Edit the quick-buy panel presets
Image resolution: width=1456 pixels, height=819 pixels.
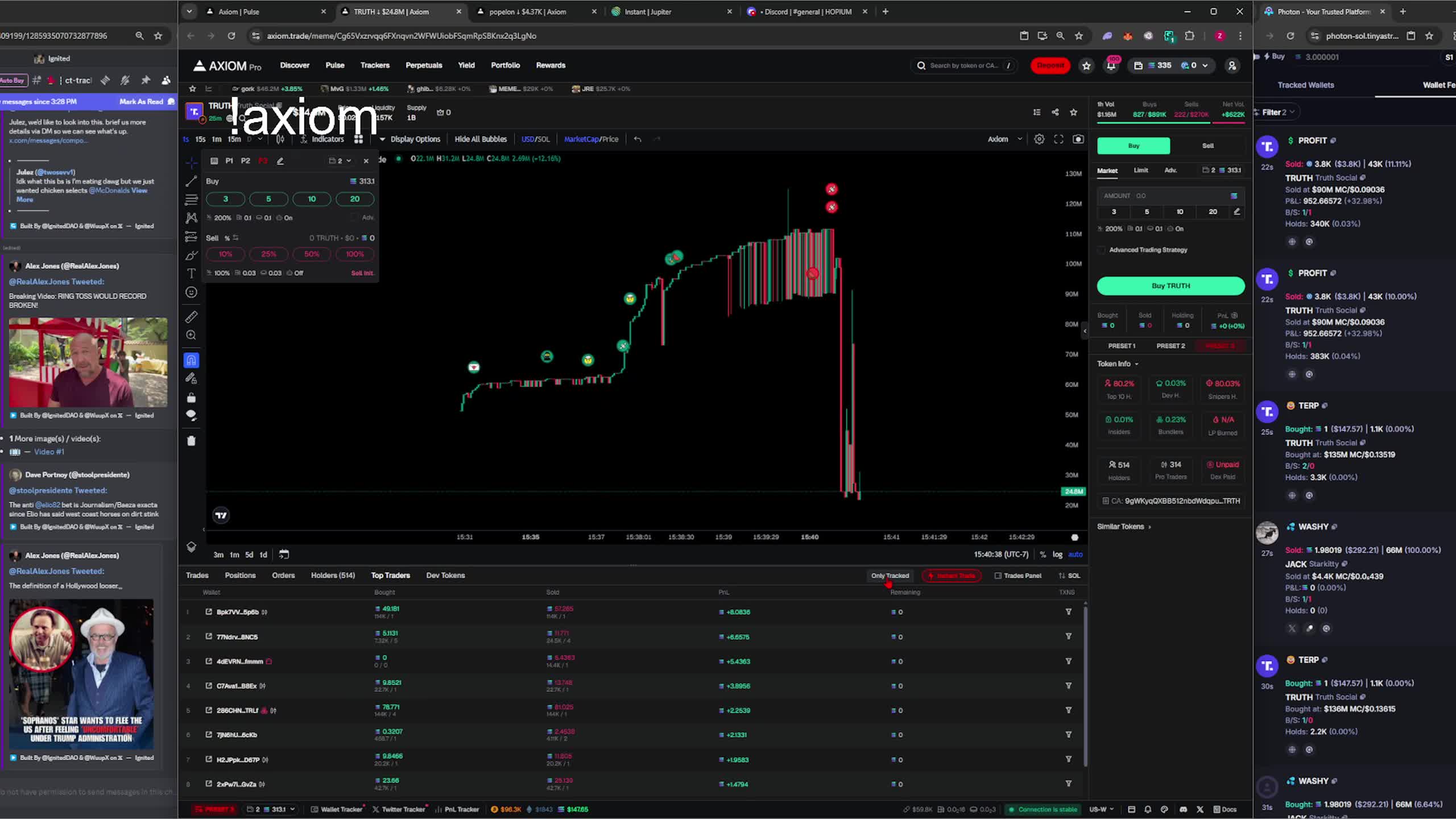pos(280,161)
